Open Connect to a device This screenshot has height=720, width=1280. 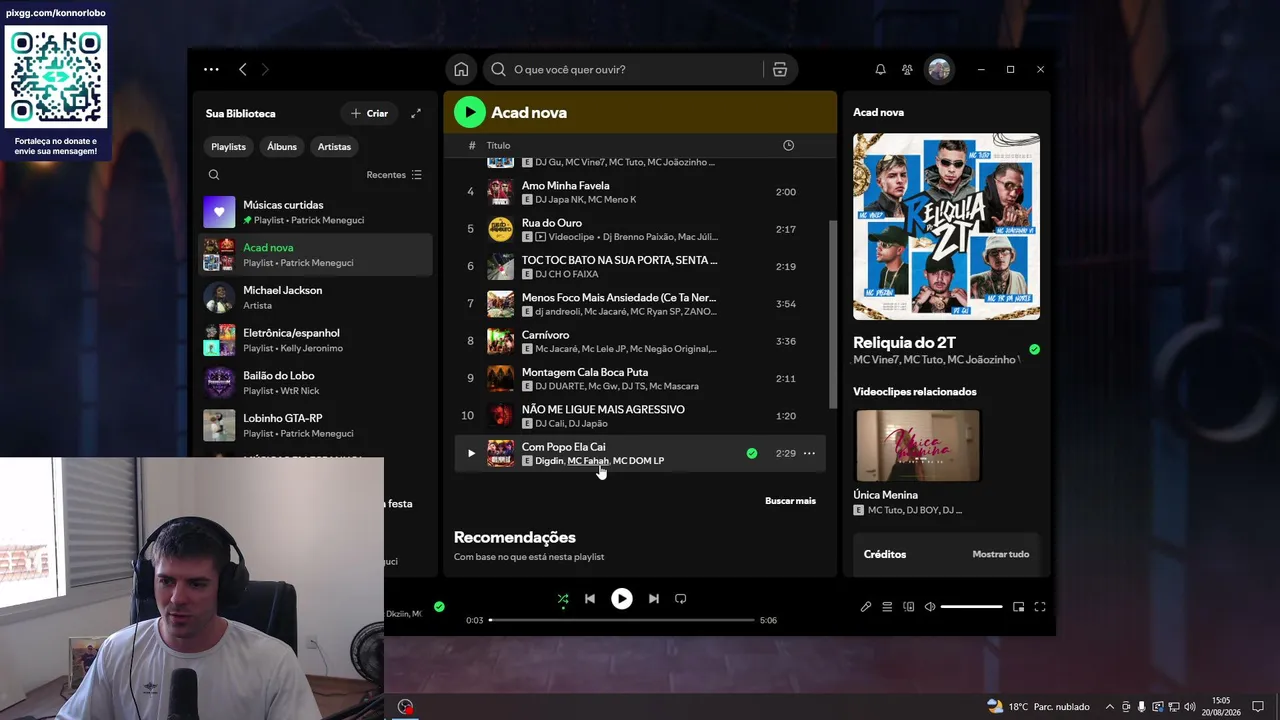click(909, 607)
